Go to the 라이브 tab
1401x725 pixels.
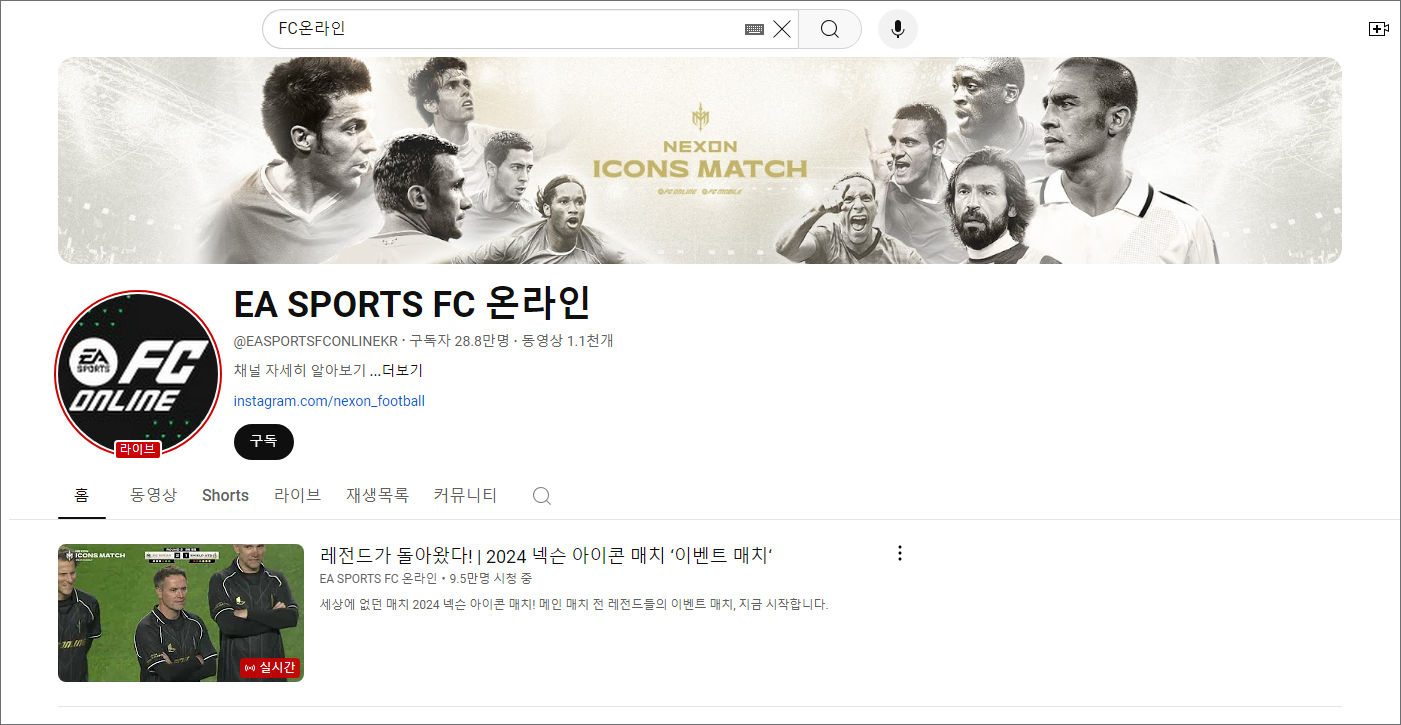[x=298, y=495]
